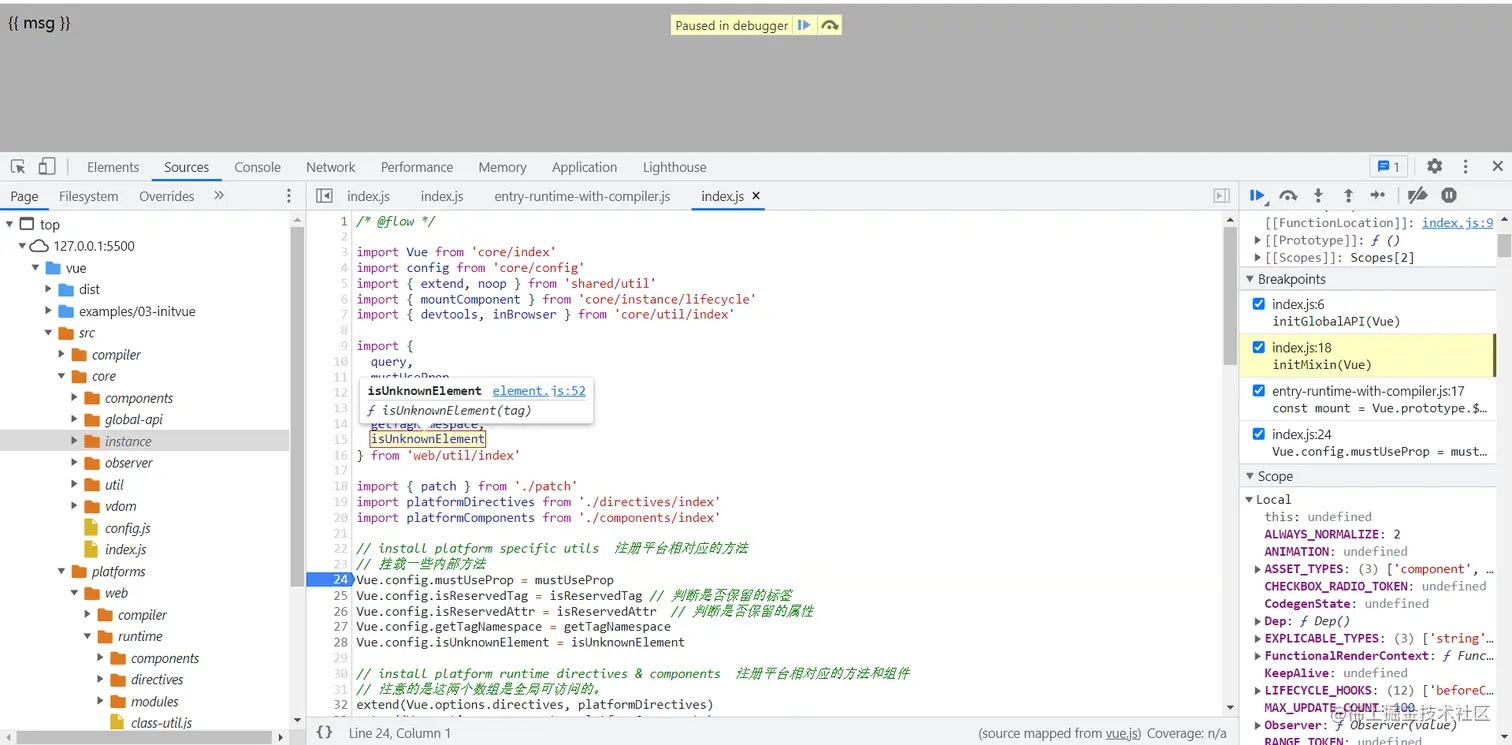Screen dimensions: 1512x745
Task: Expand the LIFECYCLE_HOOKS array in scope
Action: [1258, 690]
